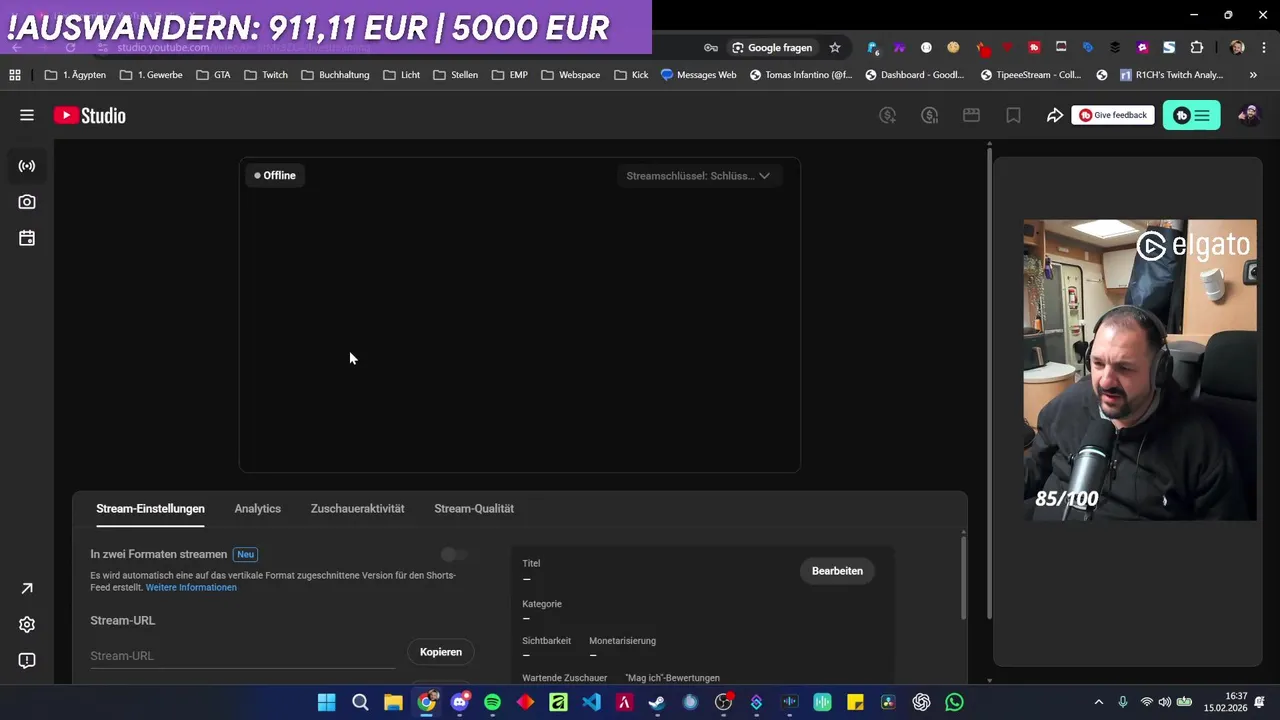Open the Chrome extensions puzzle icon

1196,47
